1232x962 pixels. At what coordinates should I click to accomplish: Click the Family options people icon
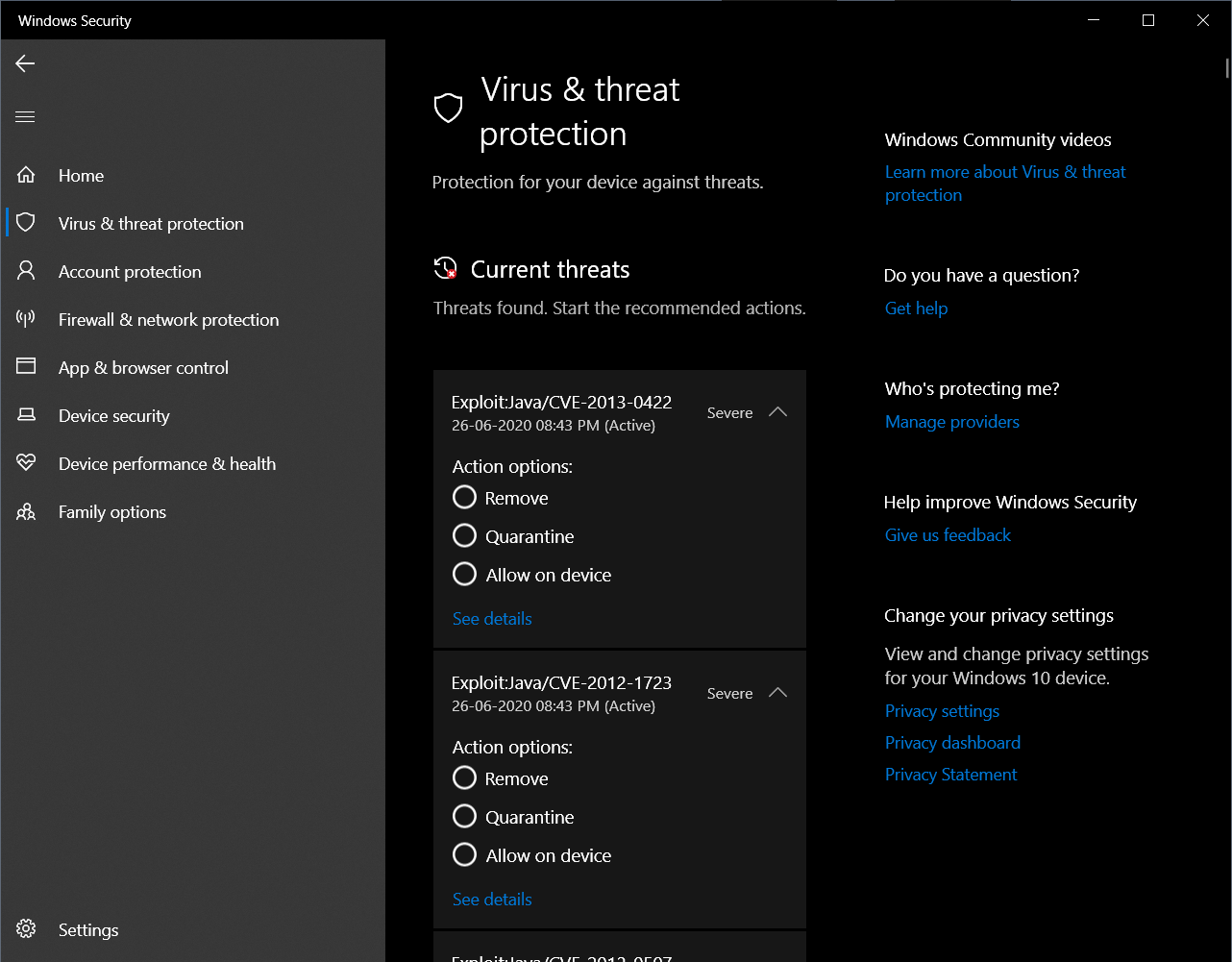26,511
